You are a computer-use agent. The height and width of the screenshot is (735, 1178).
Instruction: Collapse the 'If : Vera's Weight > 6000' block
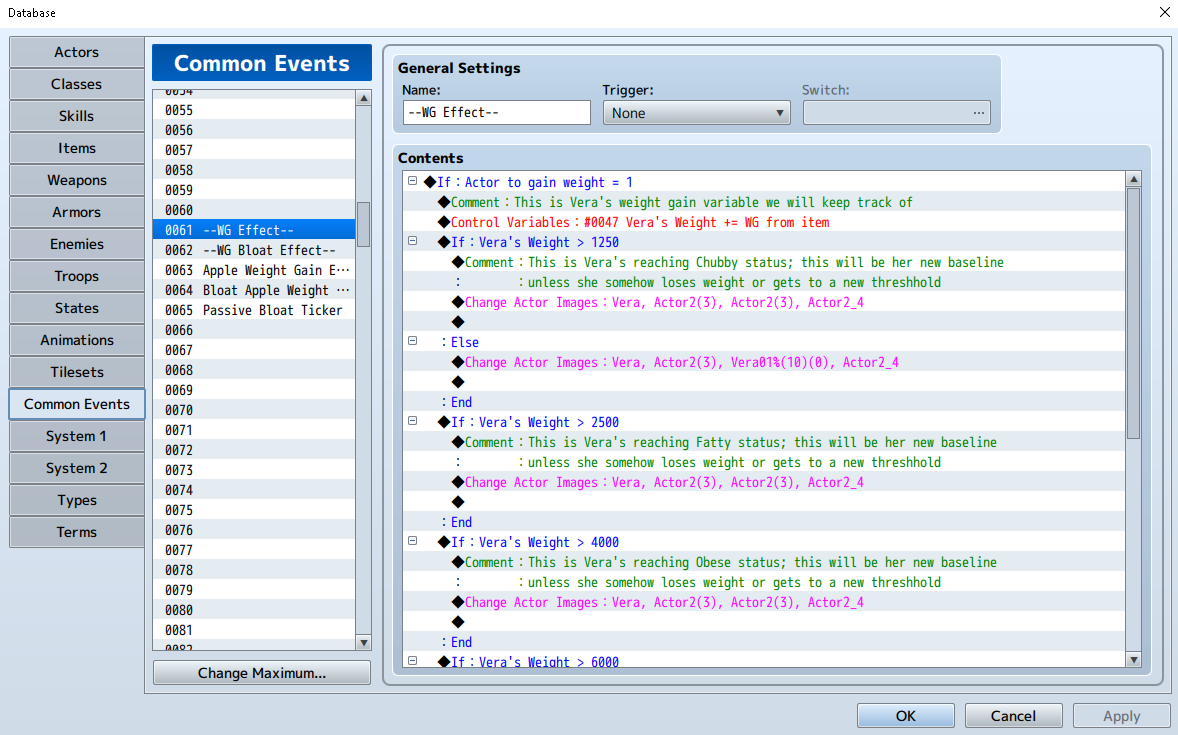coord(412,661)
